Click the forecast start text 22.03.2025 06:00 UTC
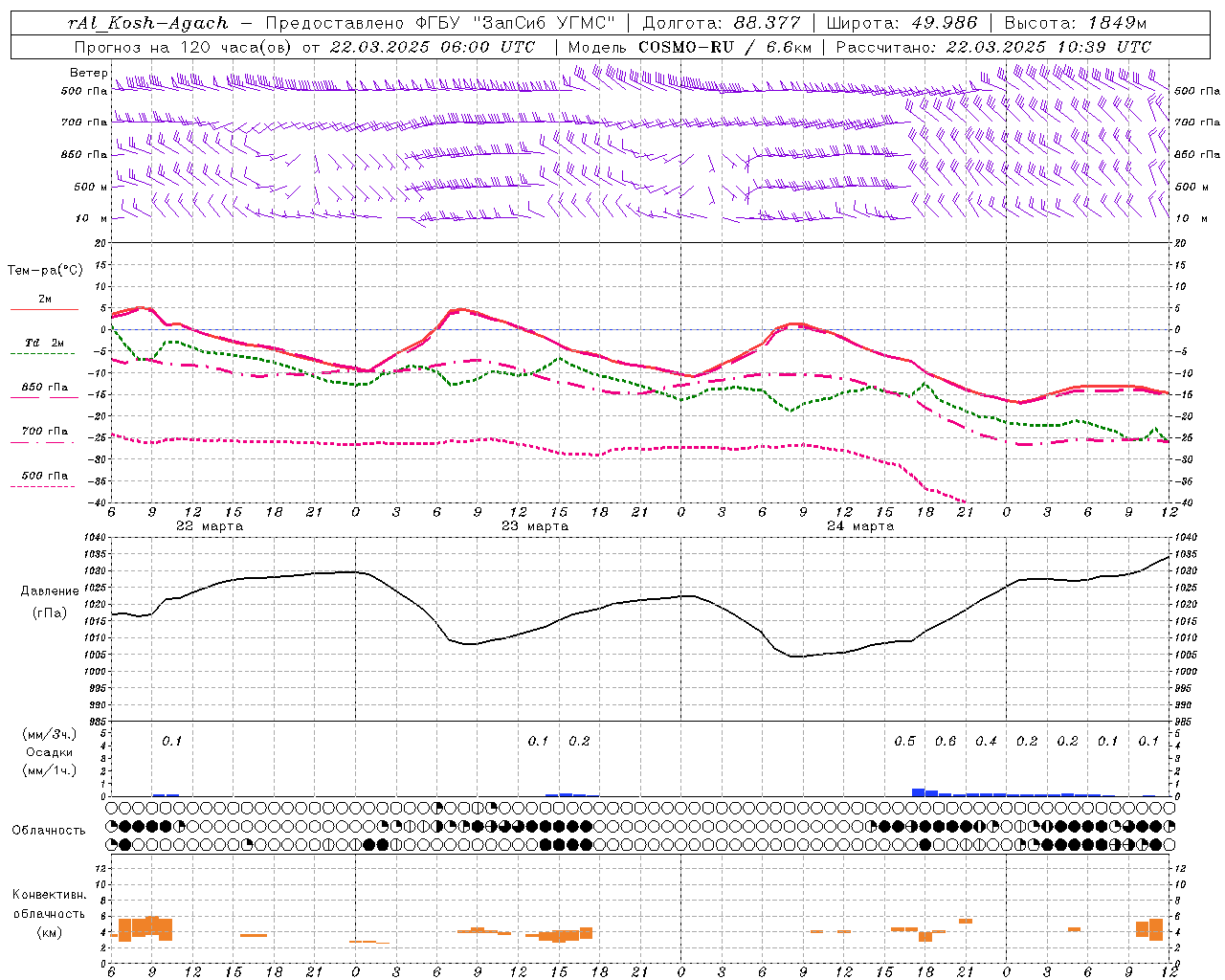The width and height of the screenshot is (1225, 980). pos(432,47)
